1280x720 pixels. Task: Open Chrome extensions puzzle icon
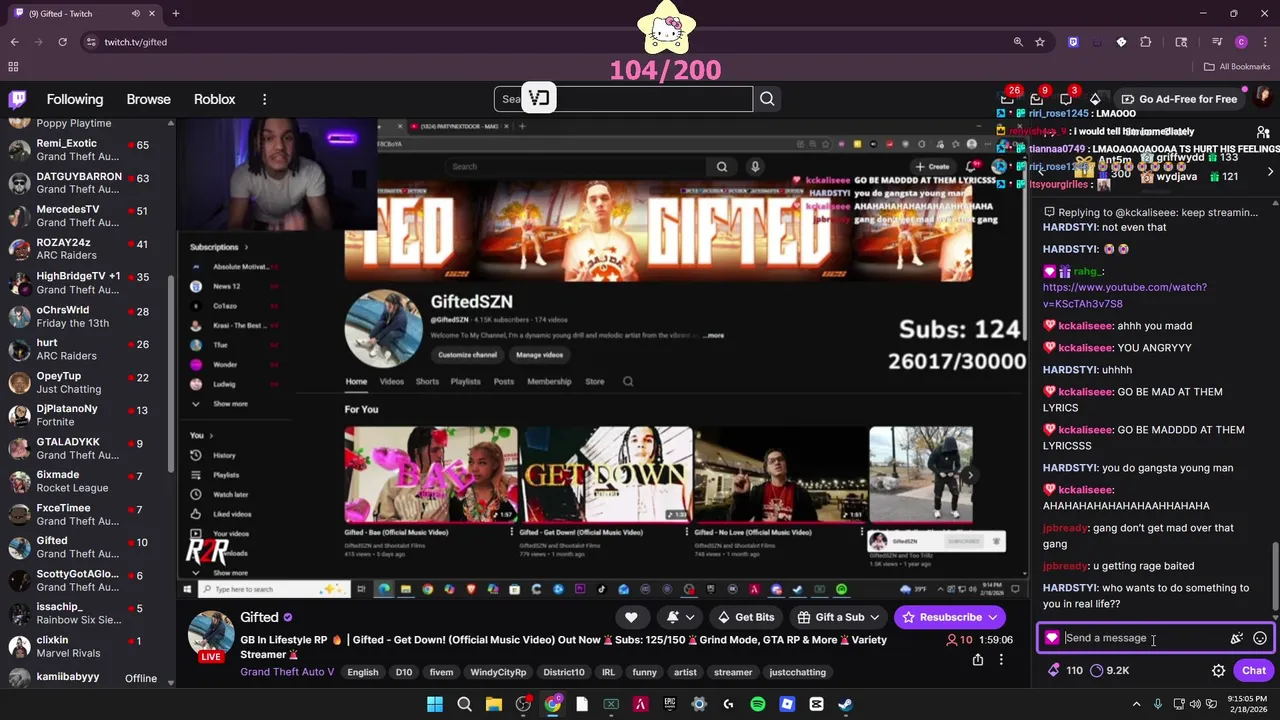(x=1146, y=42)
